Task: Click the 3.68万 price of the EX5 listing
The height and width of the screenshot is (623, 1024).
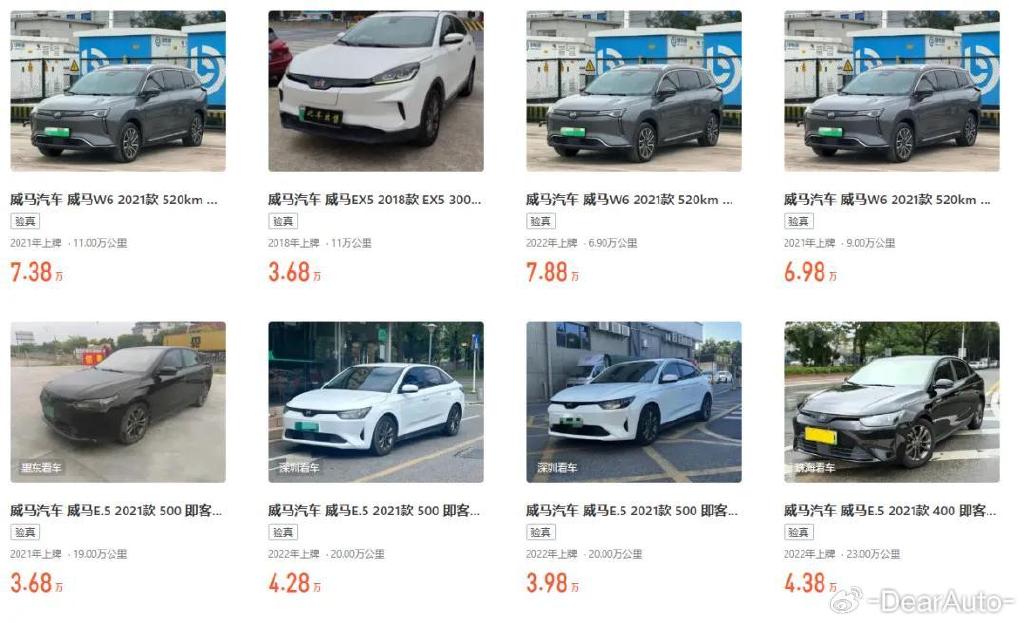Action: pos(295,272)
